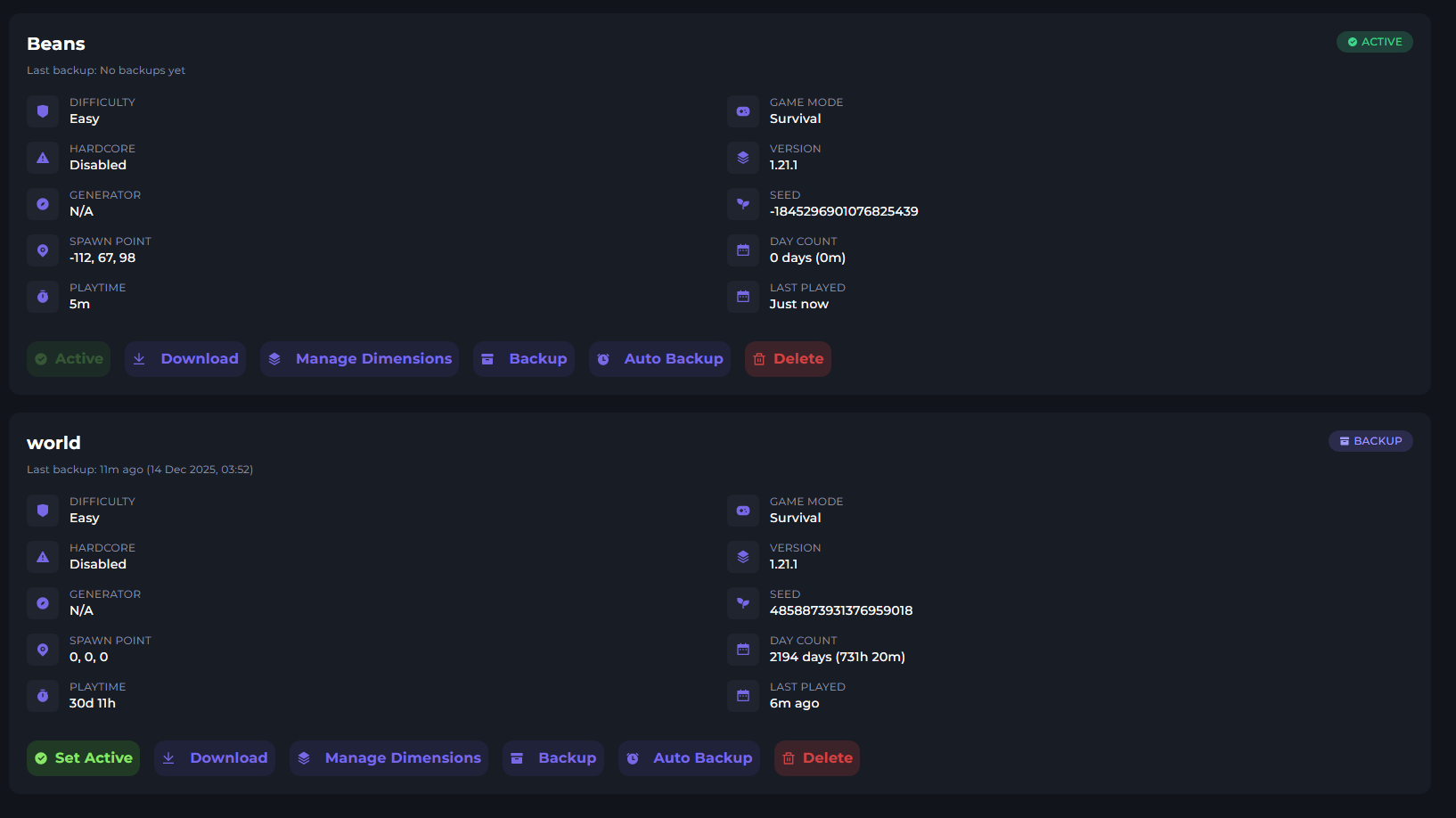Delete the world save
The image size is (1456, 818).
coord(817,758)
